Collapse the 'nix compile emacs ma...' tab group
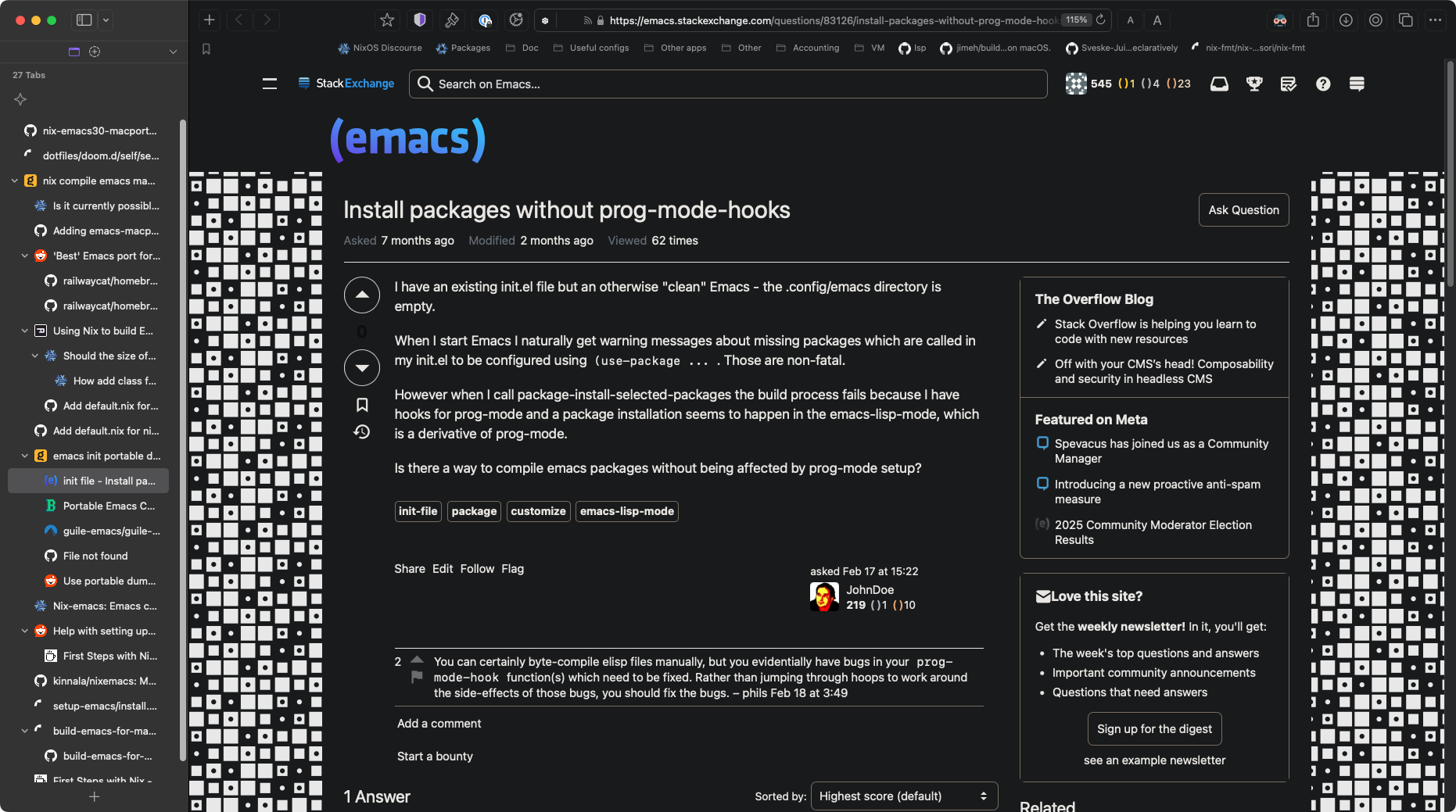Viewport: 1456px width, 812px height. [x=15, y=181]
